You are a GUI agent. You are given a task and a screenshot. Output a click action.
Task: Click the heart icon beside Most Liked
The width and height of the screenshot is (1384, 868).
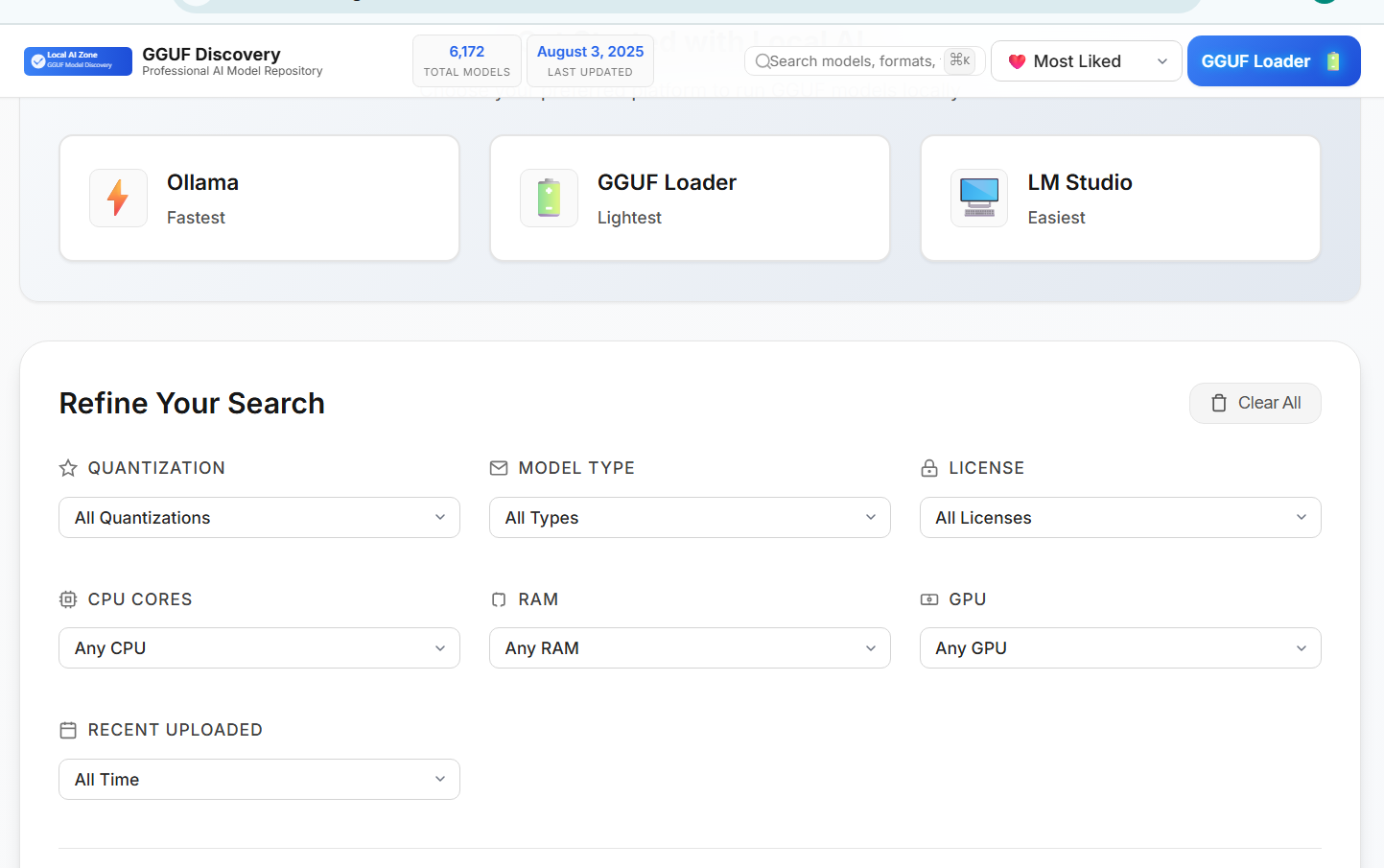[x=1018, y=61]
